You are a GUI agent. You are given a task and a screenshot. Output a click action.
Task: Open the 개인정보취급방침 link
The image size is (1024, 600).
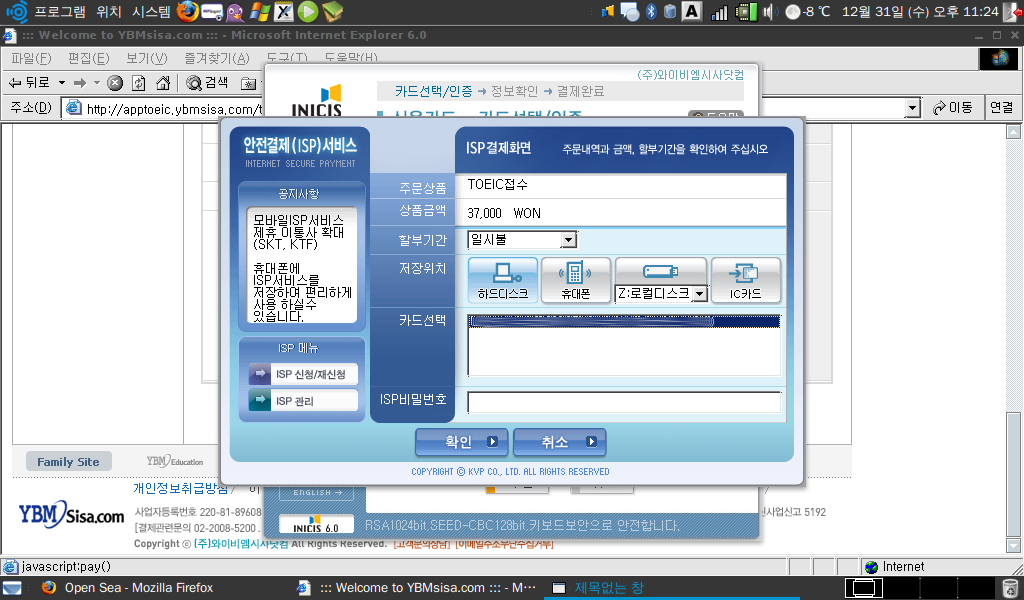[181, 488]
